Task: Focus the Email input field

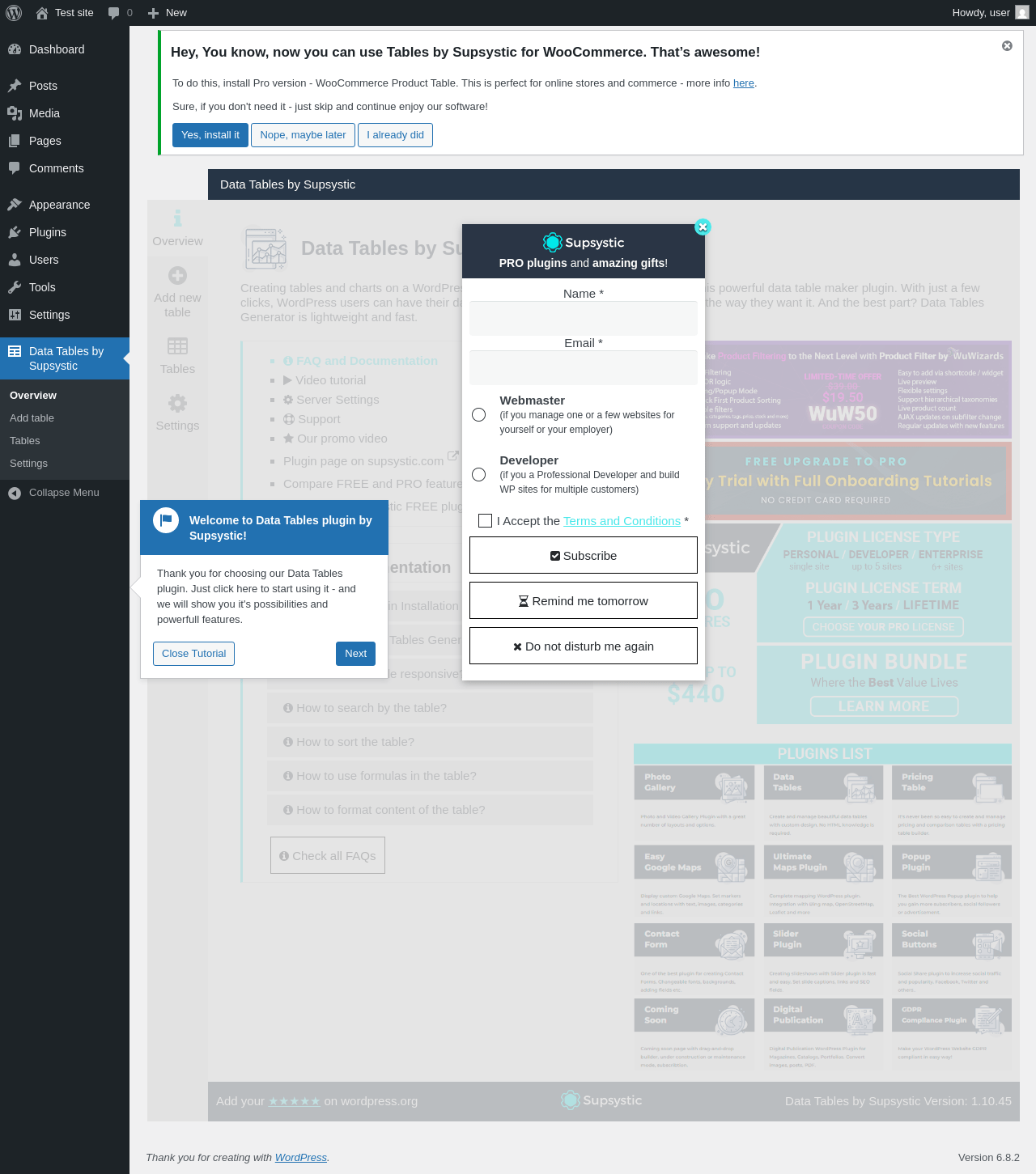Action: click(584, 368)
